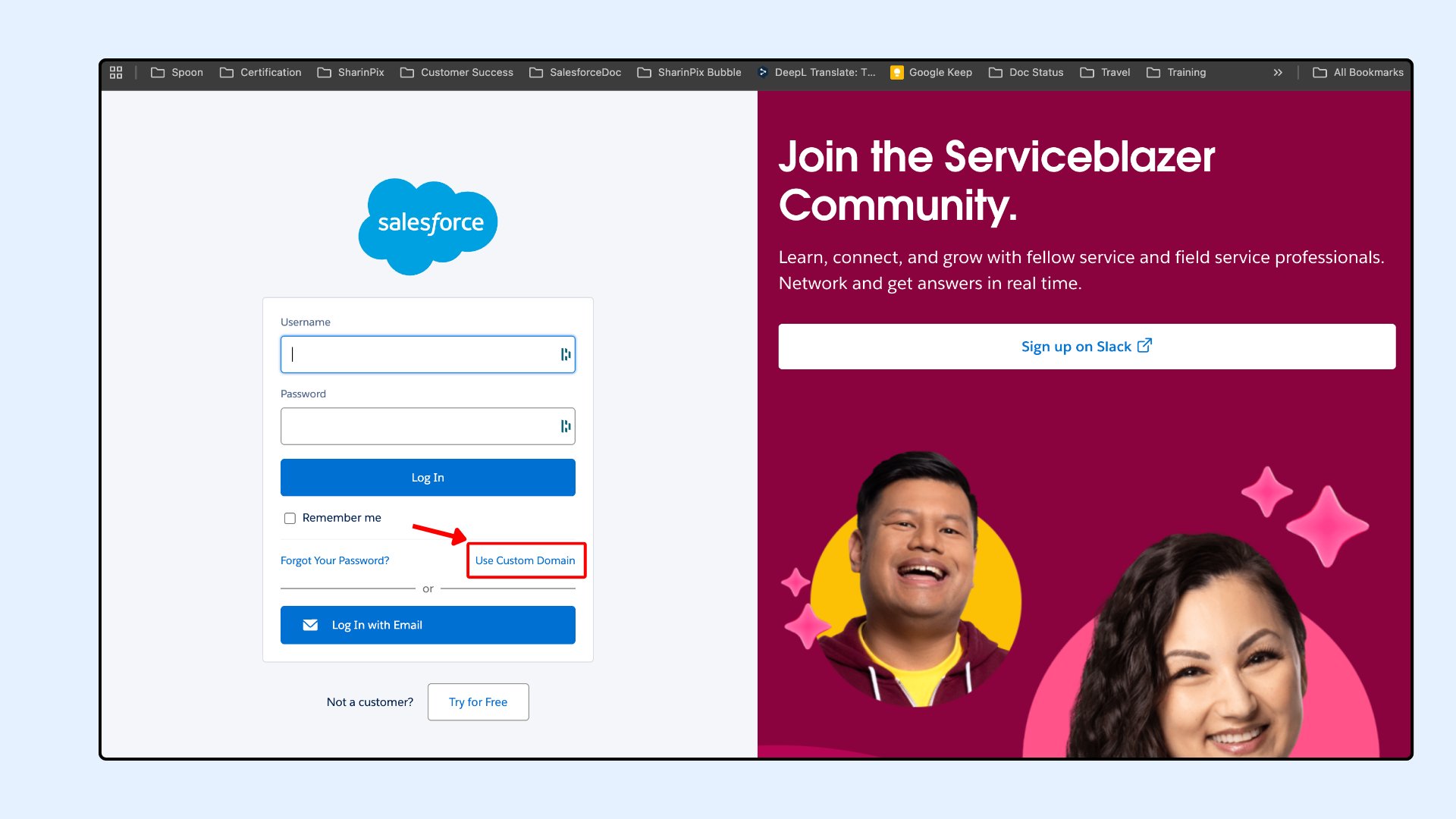Image resolution: width=1456 pixels, height=819 pixels.
Task: Open the apps grid icon in bookmarks bar
Action: coord(116,73)
